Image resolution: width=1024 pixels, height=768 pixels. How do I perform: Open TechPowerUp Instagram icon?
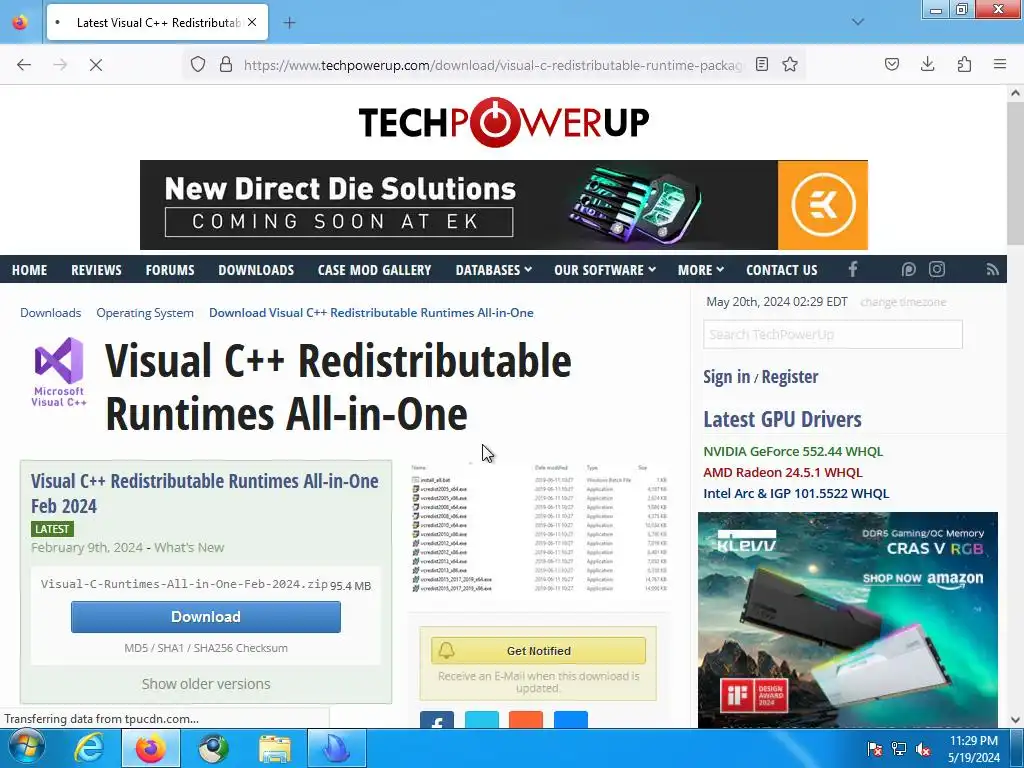point(936,269)
